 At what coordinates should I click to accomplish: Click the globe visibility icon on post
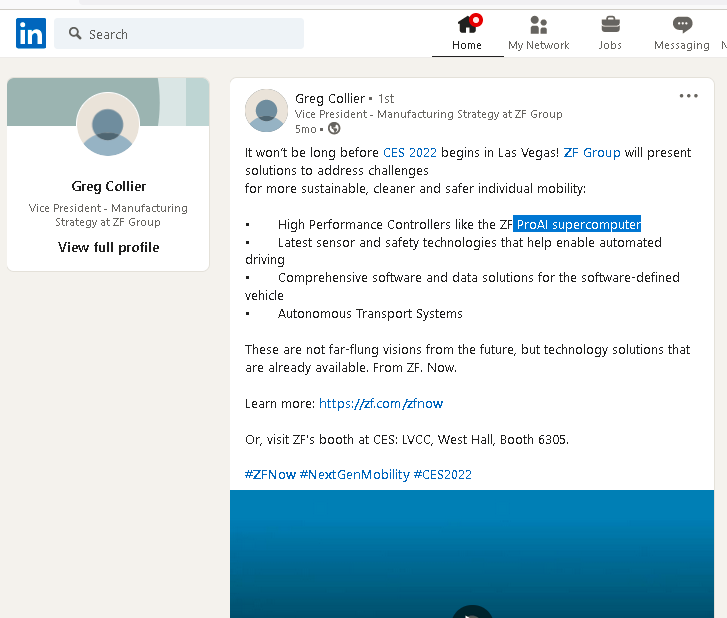pyautogui.click(x=334, y=129)
